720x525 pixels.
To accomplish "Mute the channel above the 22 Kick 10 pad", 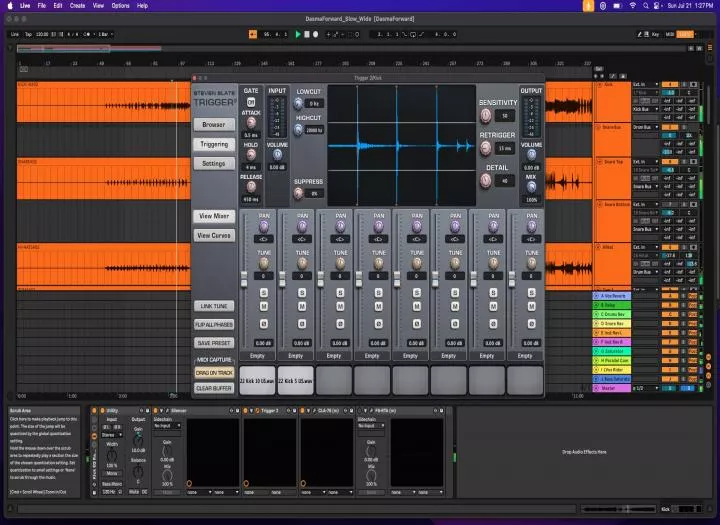I will pos(264,306).
